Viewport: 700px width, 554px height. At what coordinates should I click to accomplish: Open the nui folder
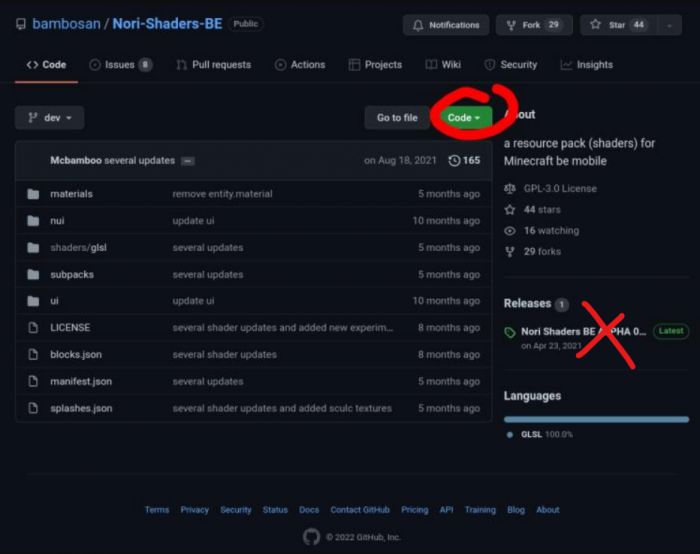point(57,221)
